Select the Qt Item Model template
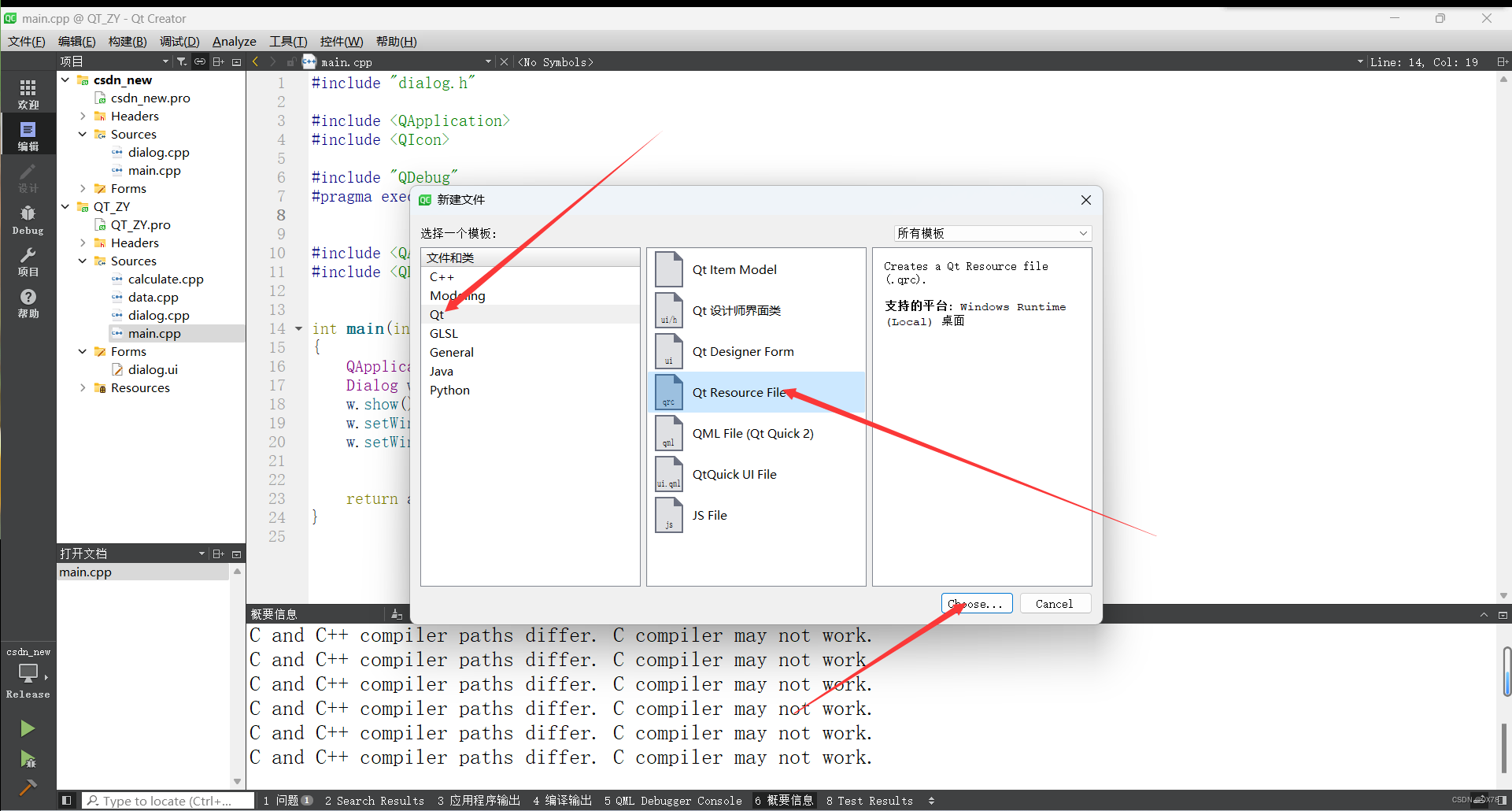Screen dimensions: 1512x811 [756, 269]
